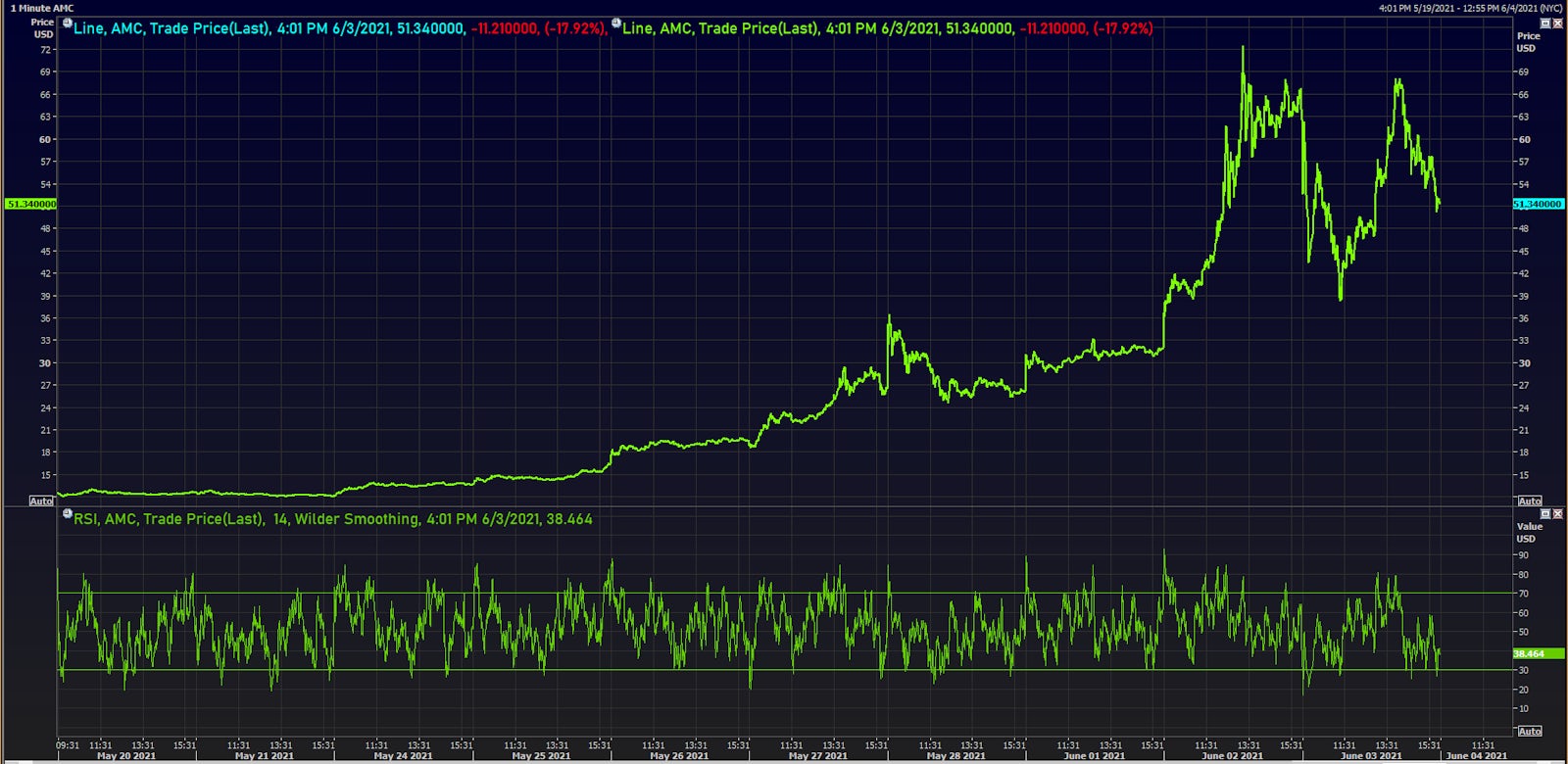Click the Price USD label on right axis
The width and height of the screenshot is (1568, 764).
[1528, 42]
